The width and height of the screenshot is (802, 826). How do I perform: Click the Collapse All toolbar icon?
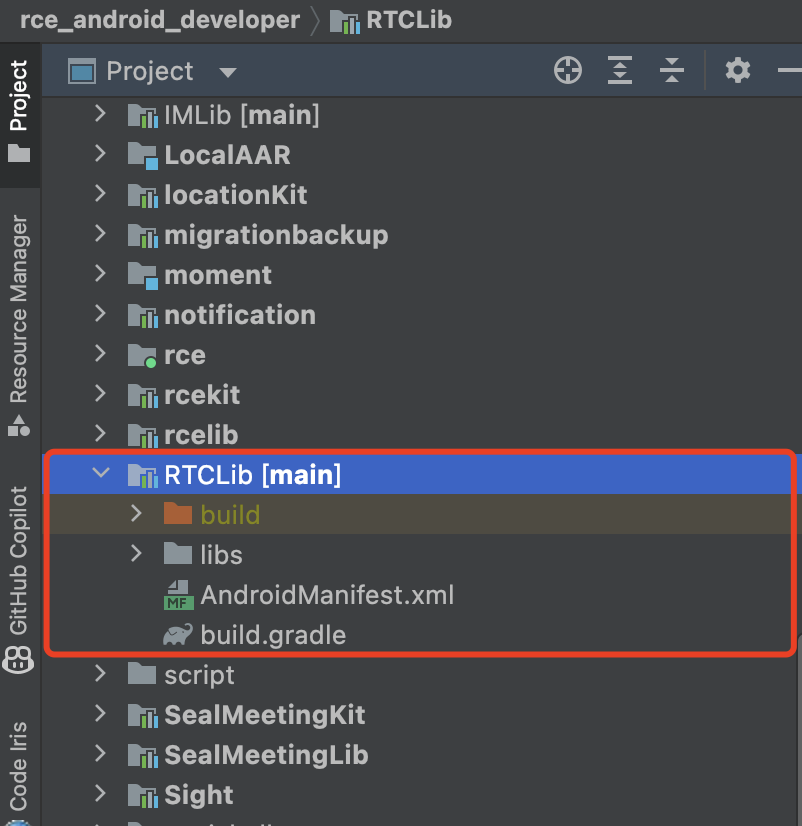pyautogui.click(x=672, y=71)
